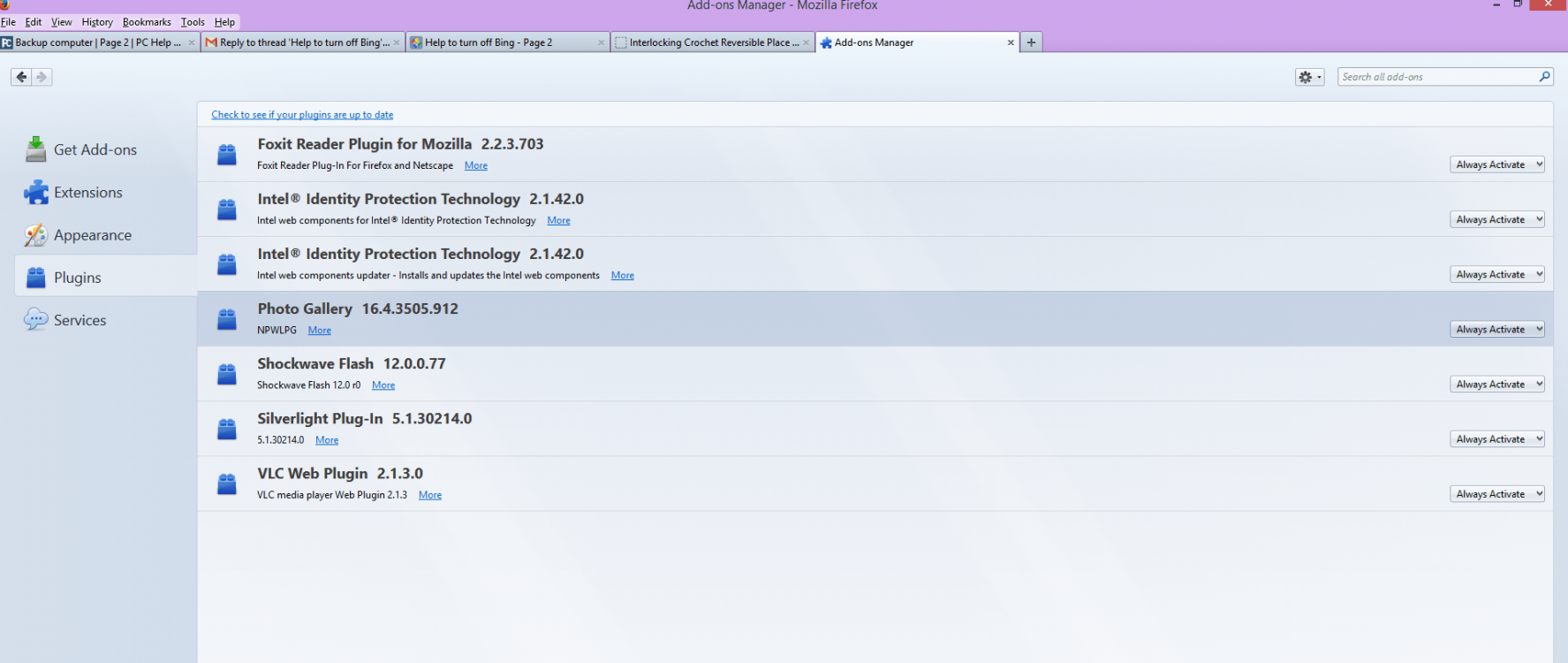This screenshot has width=1568, height=663.
Task: Click More link for Silverlight Plug-In
Action: (327, 439)
